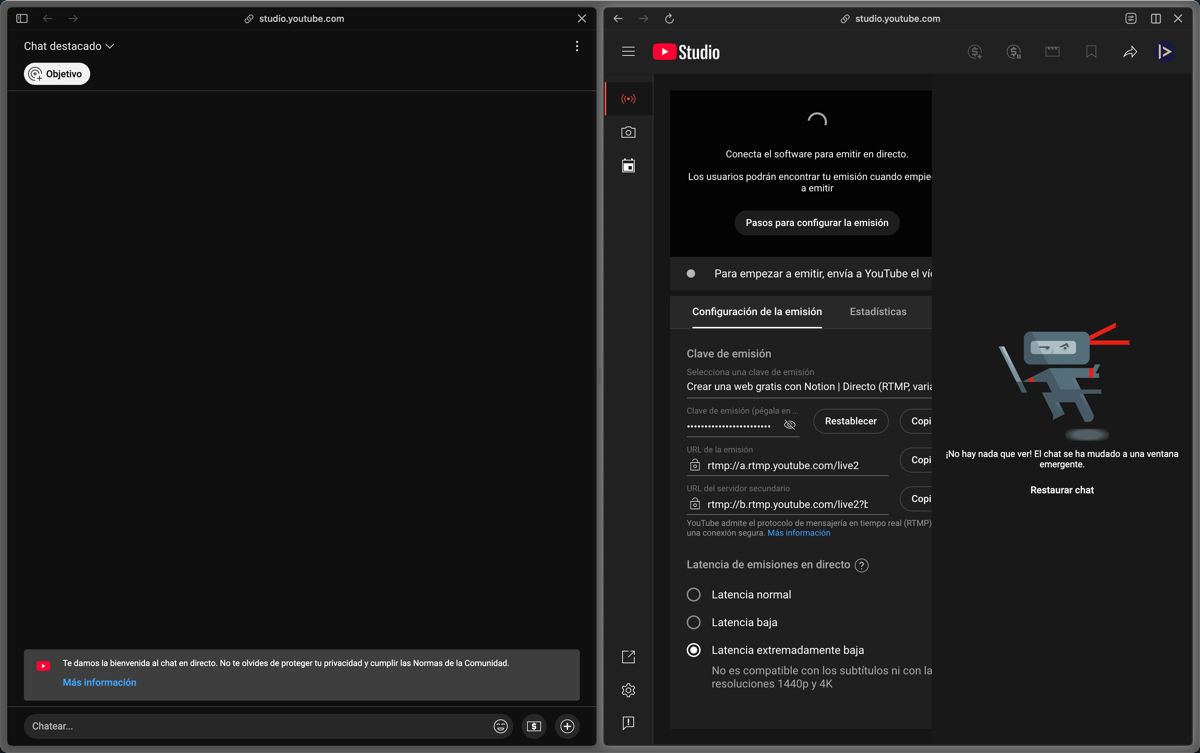Select Latencia baja
Image resolution: width=1200 pixels, height=753 pixels.
click(693, 622)
